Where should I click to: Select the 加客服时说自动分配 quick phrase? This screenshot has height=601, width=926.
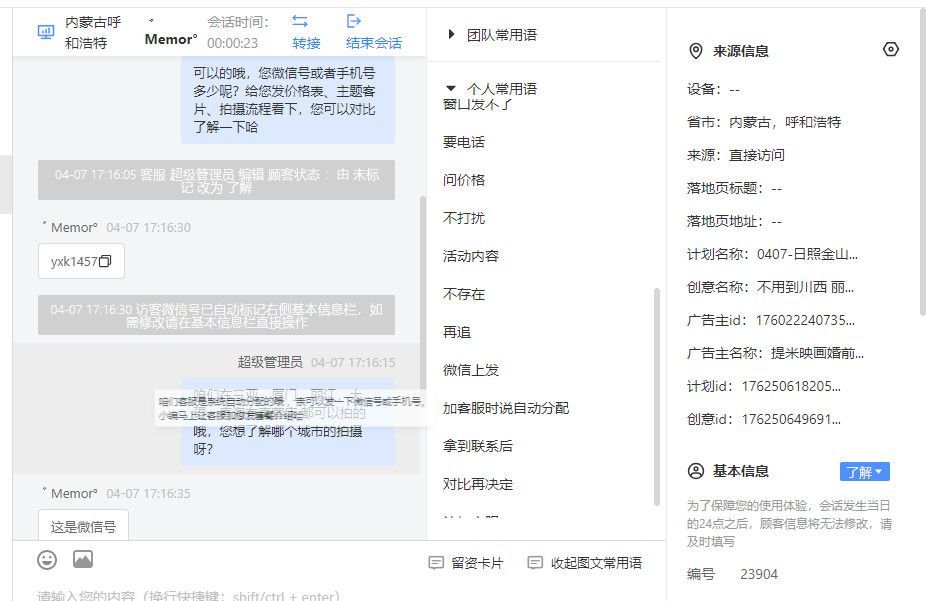tap(506, 408)
